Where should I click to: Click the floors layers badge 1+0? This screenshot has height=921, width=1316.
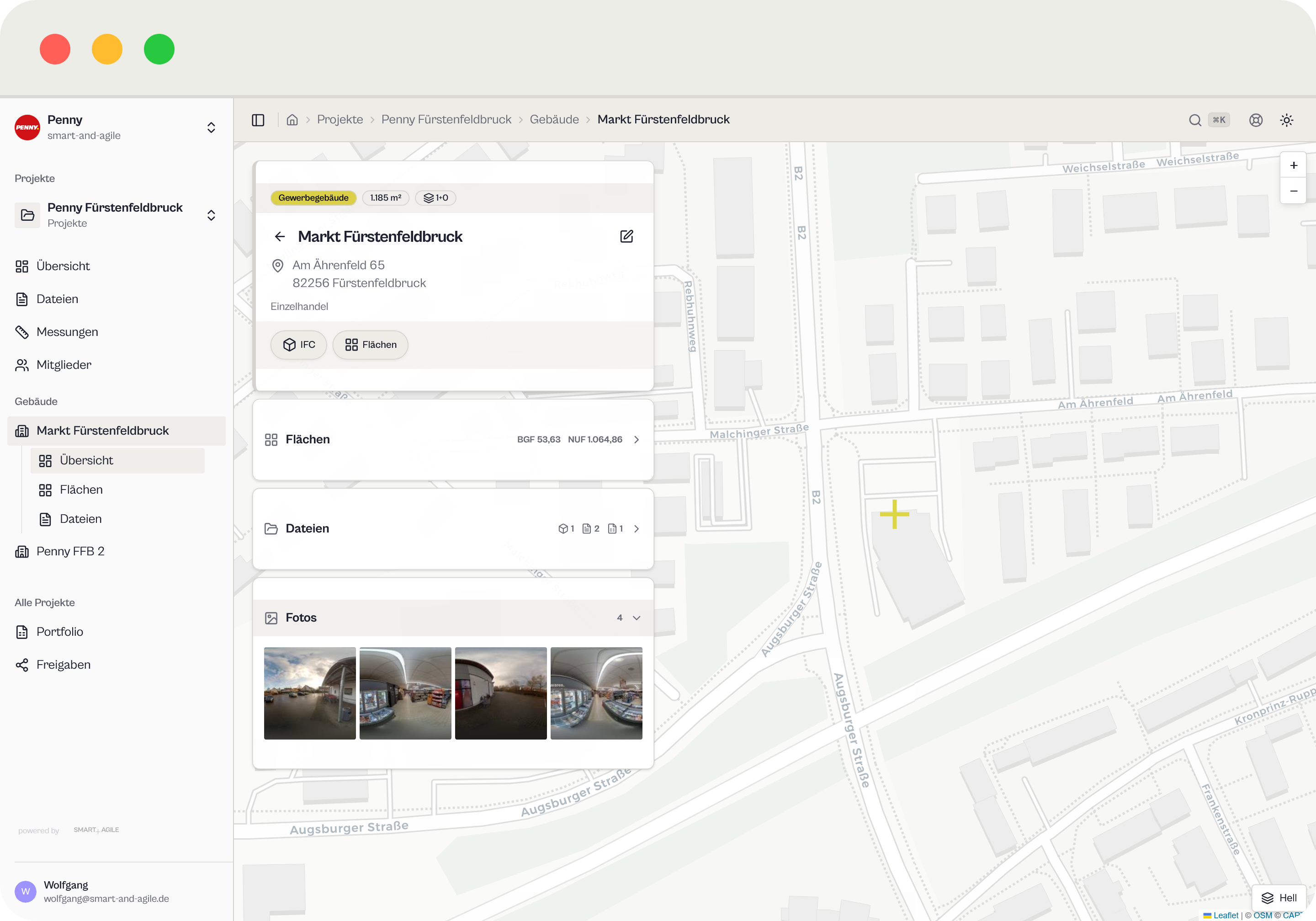pyautogui.click(x=435, y=198)
